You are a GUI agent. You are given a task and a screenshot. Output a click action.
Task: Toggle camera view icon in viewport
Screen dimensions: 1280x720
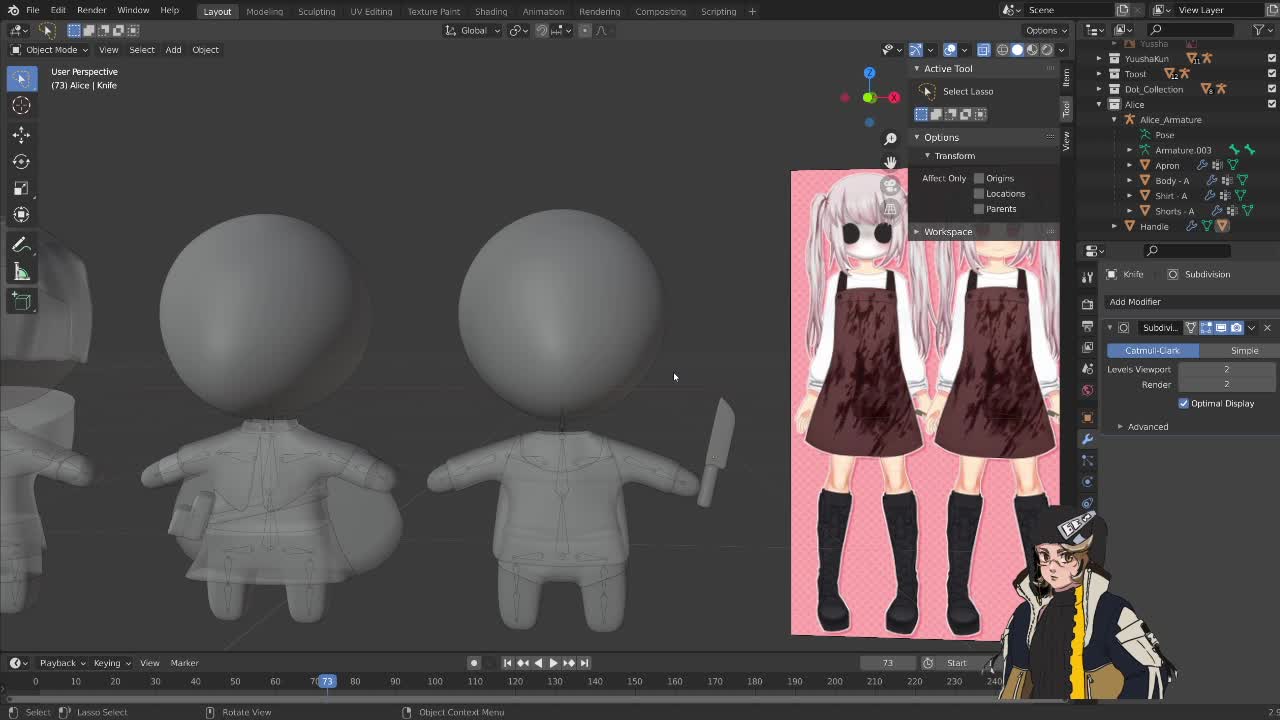click(x=890, y=185)
